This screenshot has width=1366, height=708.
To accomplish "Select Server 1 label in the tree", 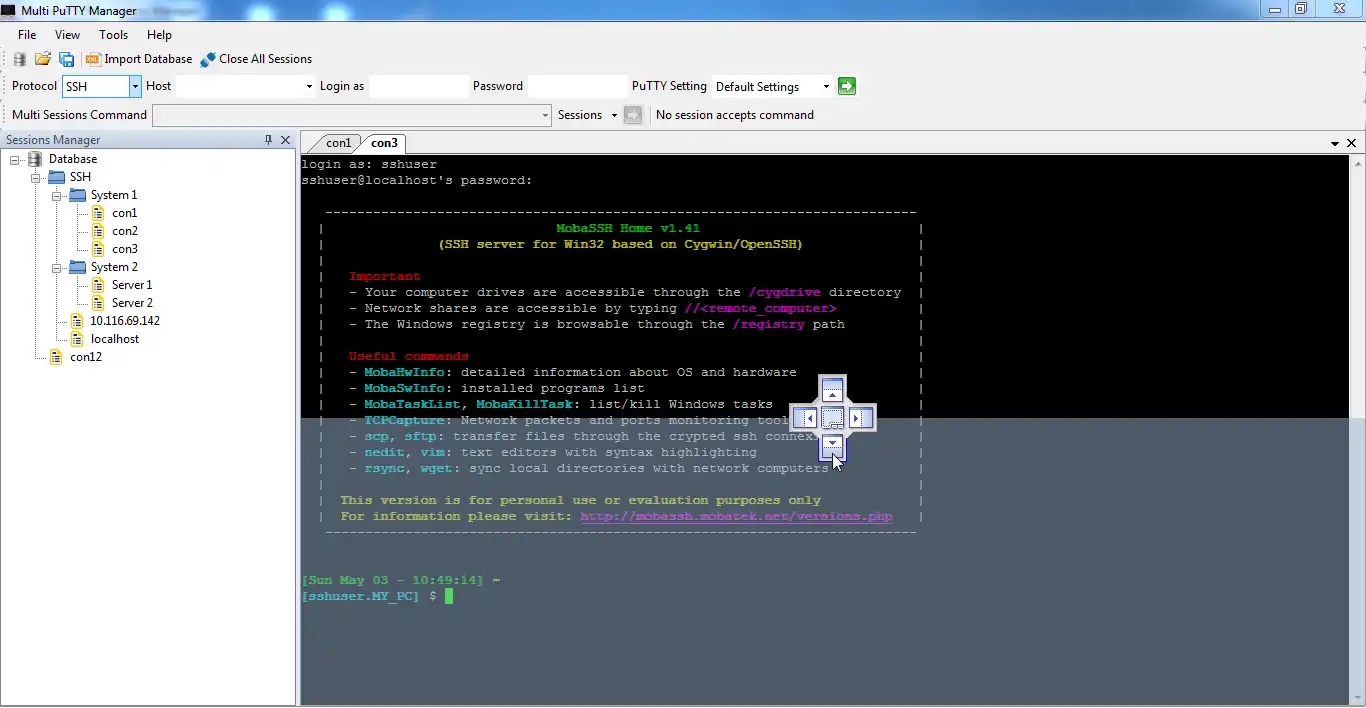I will point(132,285).
